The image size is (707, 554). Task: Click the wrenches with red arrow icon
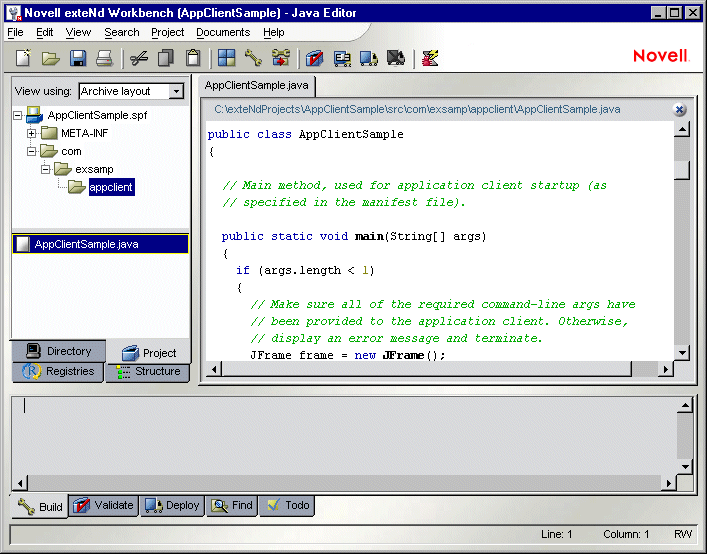pyautogui.click(x=280, y=58)
